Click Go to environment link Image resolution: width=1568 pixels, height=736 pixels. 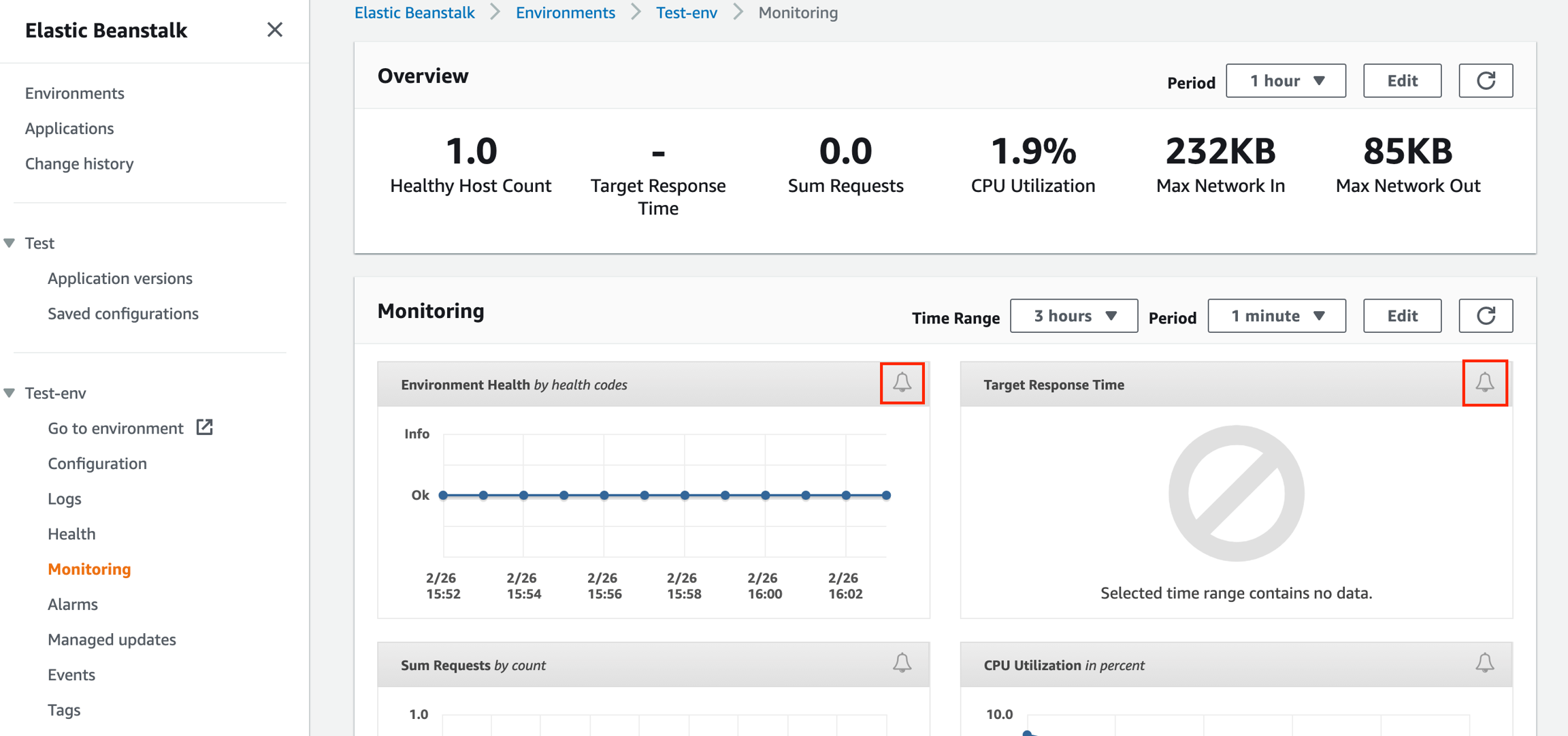tap(116, 428)
